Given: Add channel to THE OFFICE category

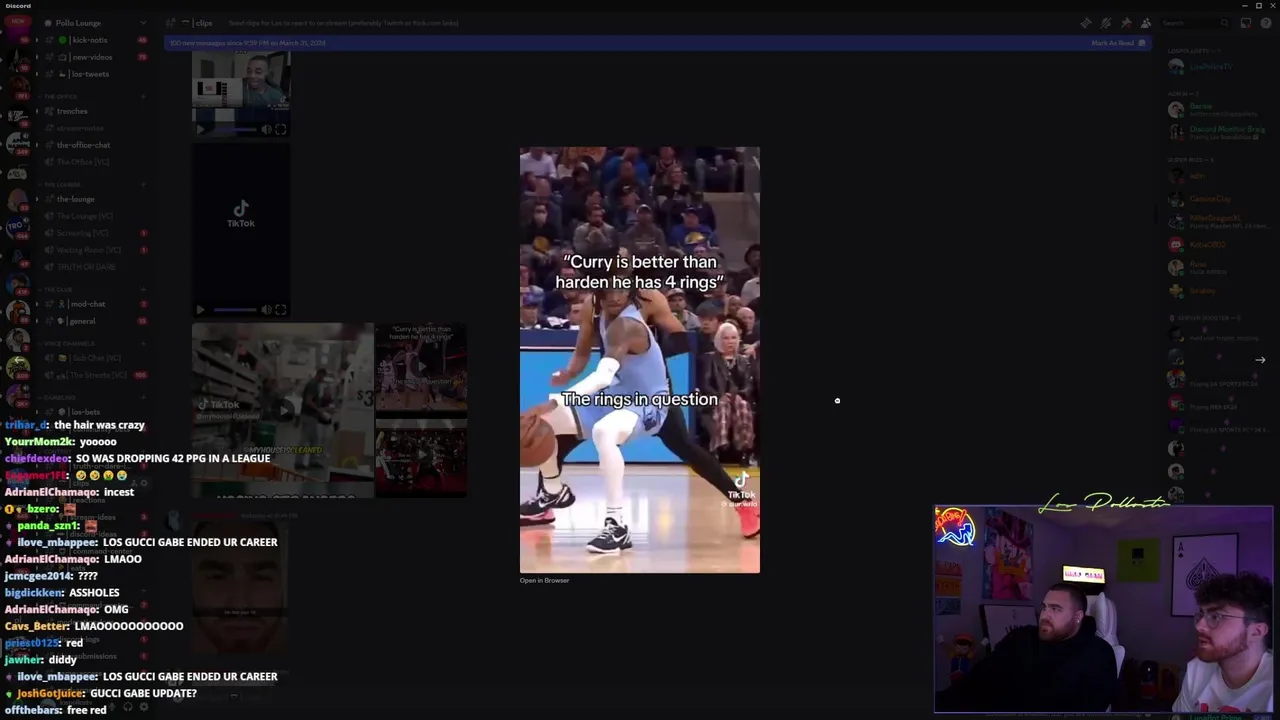Looking at the screenshot, I should 143,97.
